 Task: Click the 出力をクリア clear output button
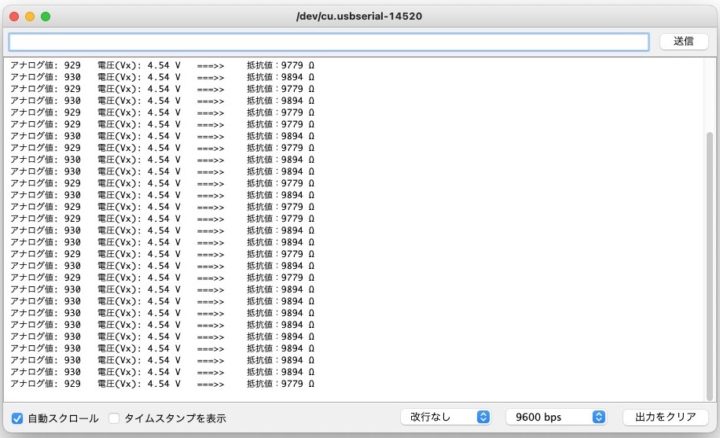[x=665, y=417]
